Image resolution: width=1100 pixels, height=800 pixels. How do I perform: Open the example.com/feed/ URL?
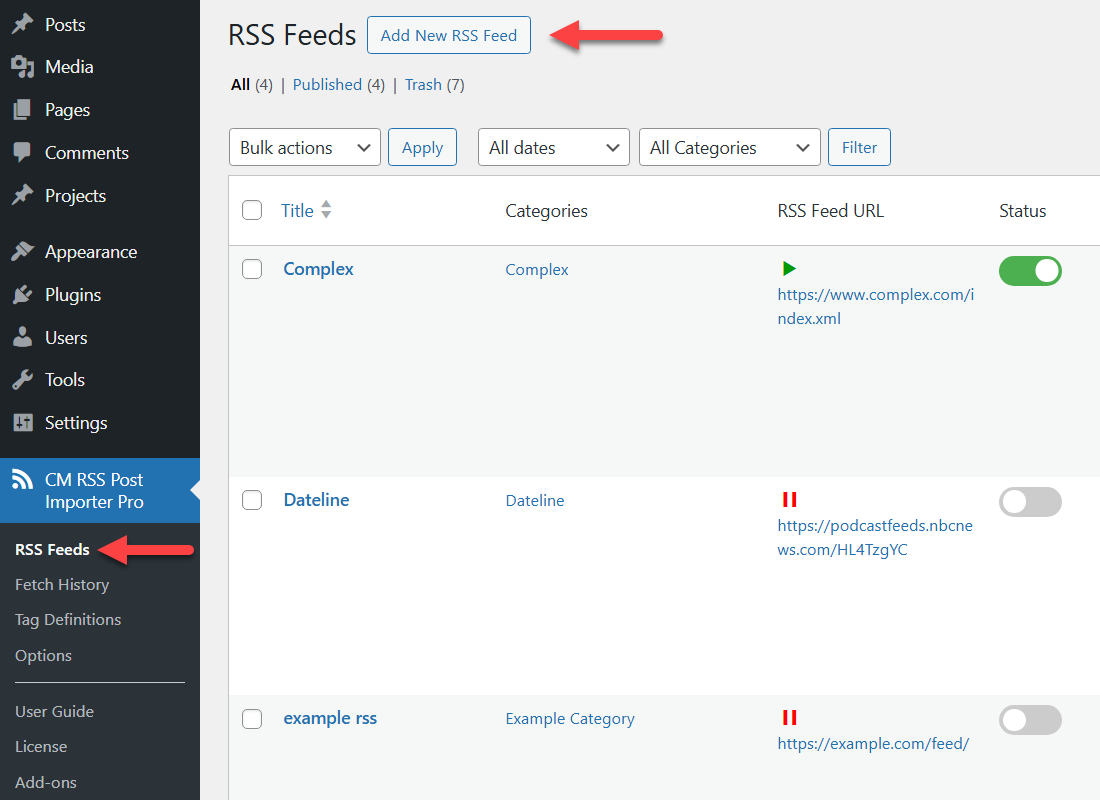(x=873, y=744)
